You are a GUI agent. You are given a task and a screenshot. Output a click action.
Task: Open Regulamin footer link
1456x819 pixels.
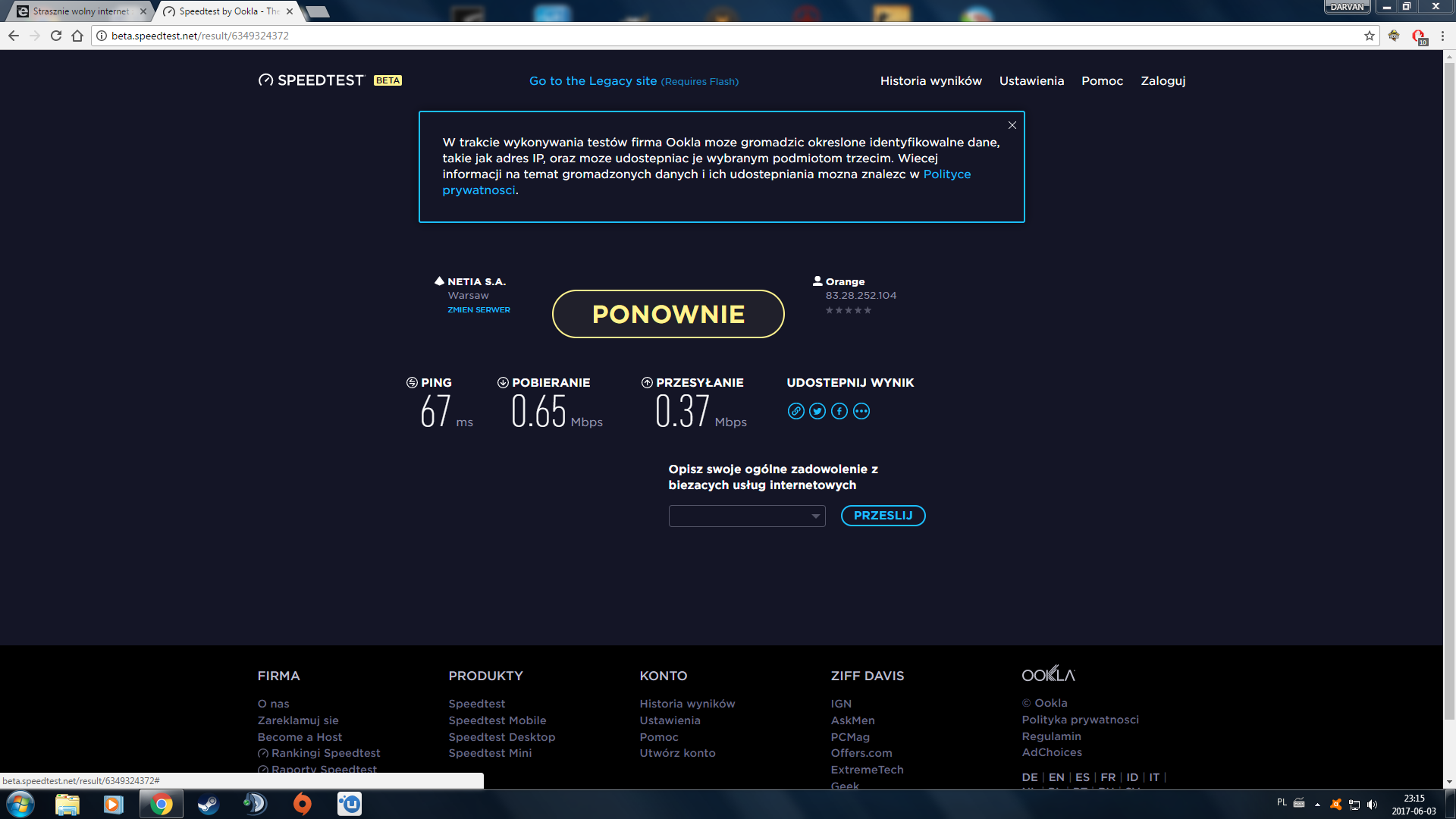(1051, 736)
